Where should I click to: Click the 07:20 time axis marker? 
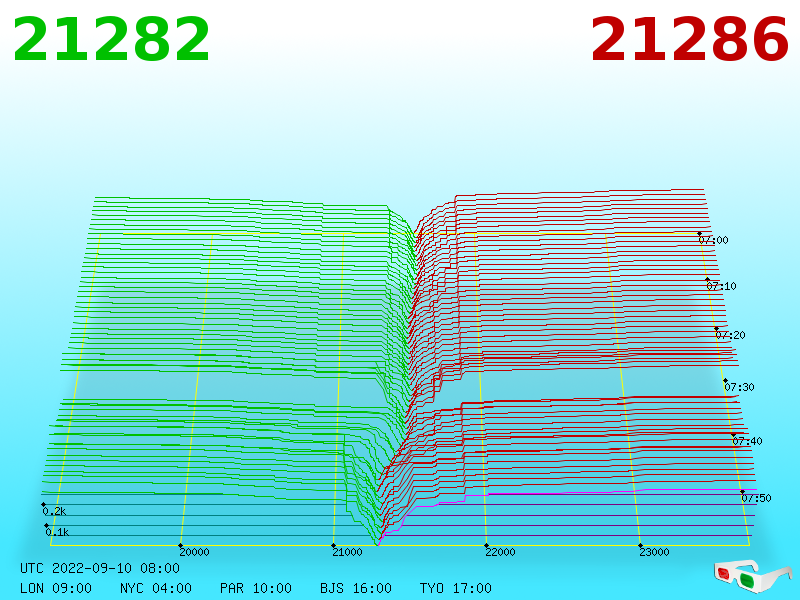(x=731, y=335)
